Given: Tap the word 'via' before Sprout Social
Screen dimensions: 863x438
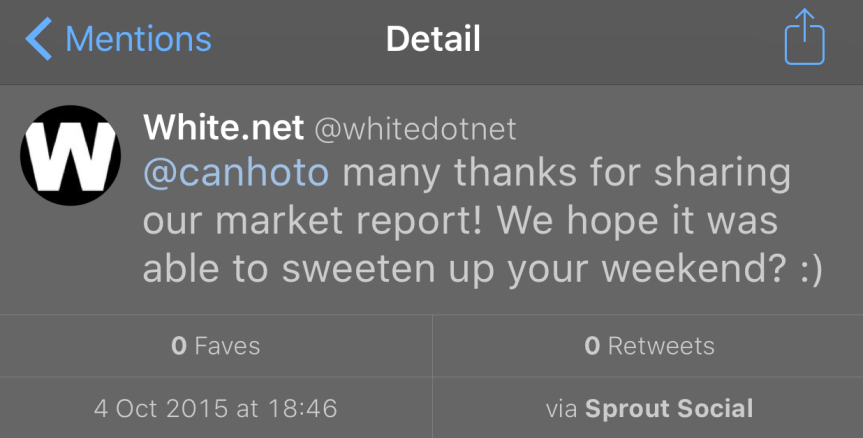Looking at the screenshot, I should [x=562, y=408].
